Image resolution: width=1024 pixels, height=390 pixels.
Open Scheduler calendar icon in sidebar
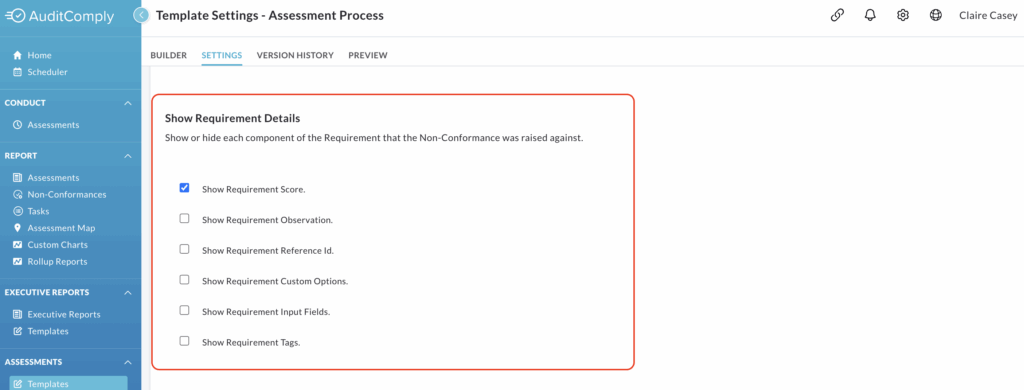(x=18, y=72)
